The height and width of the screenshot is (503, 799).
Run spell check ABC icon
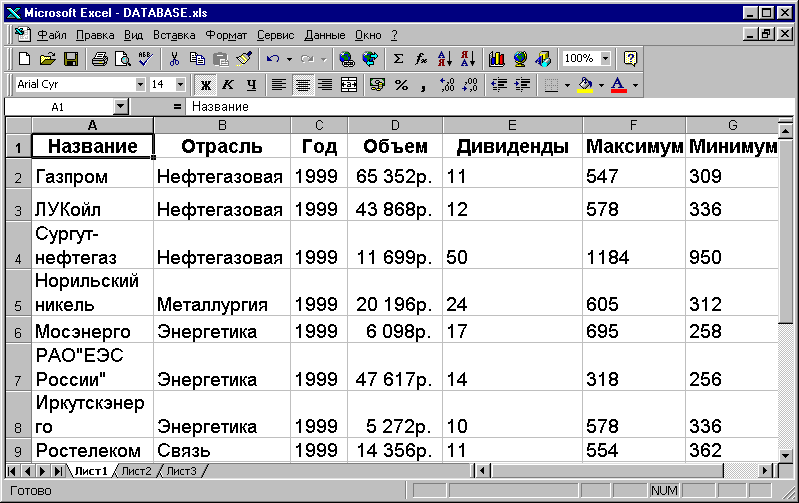[x=146, y=59]
